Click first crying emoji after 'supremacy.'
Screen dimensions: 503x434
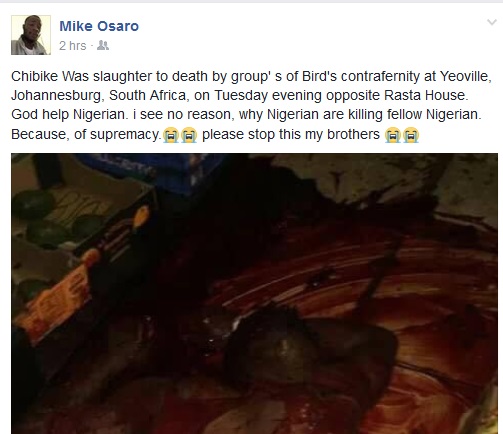(171, 135)
